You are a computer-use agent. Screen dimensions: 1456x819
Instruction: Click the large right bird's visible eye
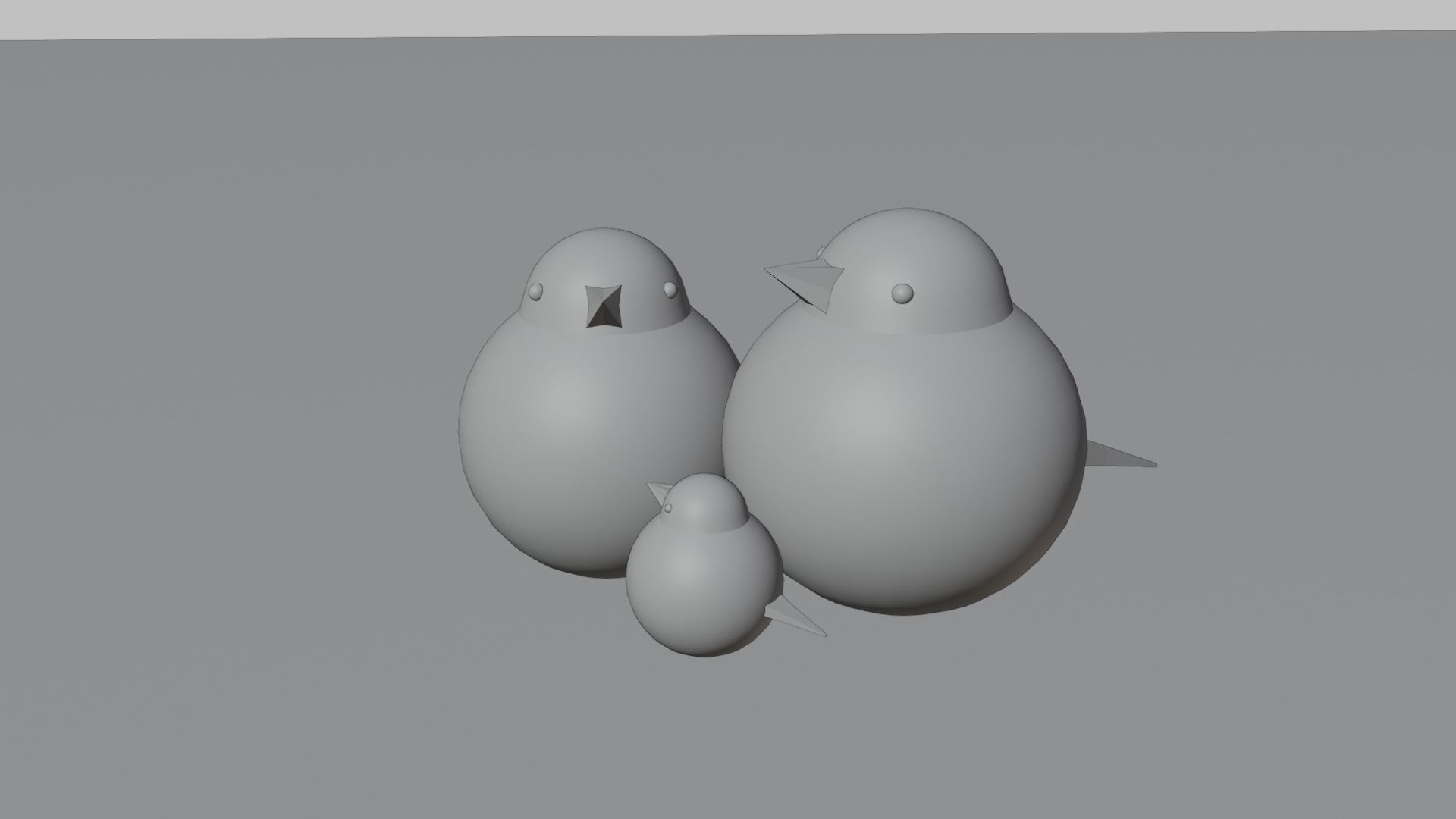click(902, 293)
